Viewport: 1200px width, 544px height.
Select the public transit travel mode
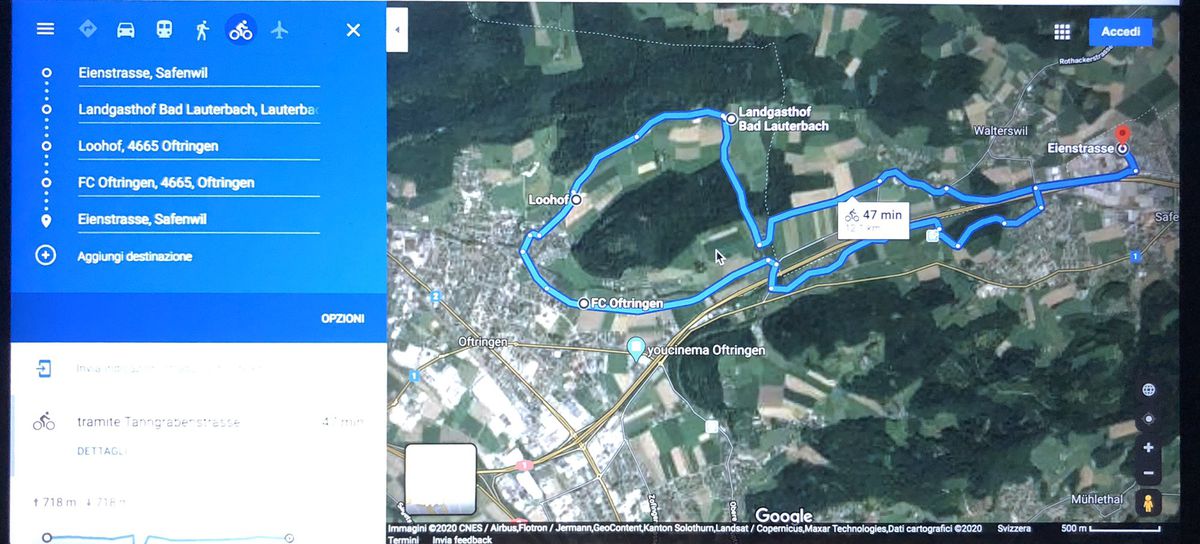[x=163, y=30]
